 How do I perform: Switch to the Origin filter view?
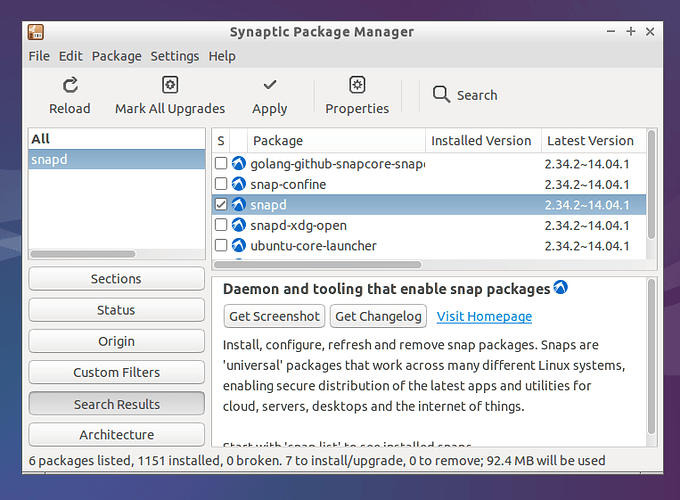pyautogui.click(x=116, y=341)
